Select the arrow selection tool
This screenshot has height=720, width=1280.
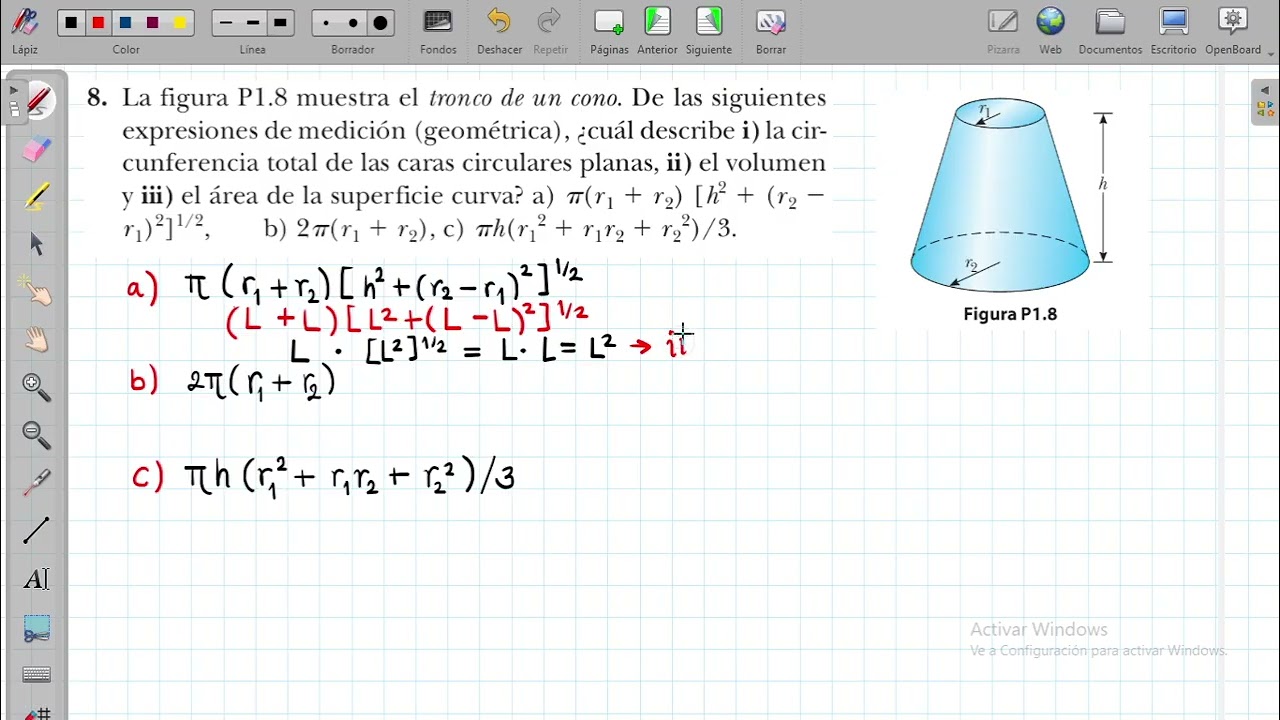36,243
